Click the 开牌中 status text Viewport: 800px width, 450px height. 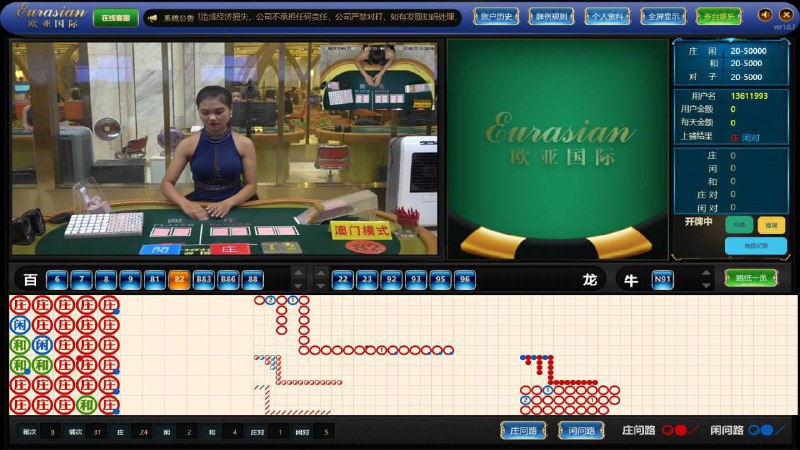[698, 221]
